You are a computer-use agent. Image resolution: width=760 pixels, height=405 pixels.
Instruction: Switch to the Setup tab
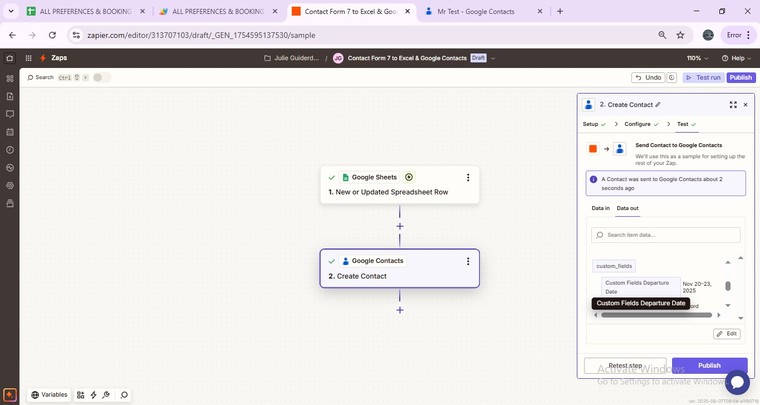point(594,124)
